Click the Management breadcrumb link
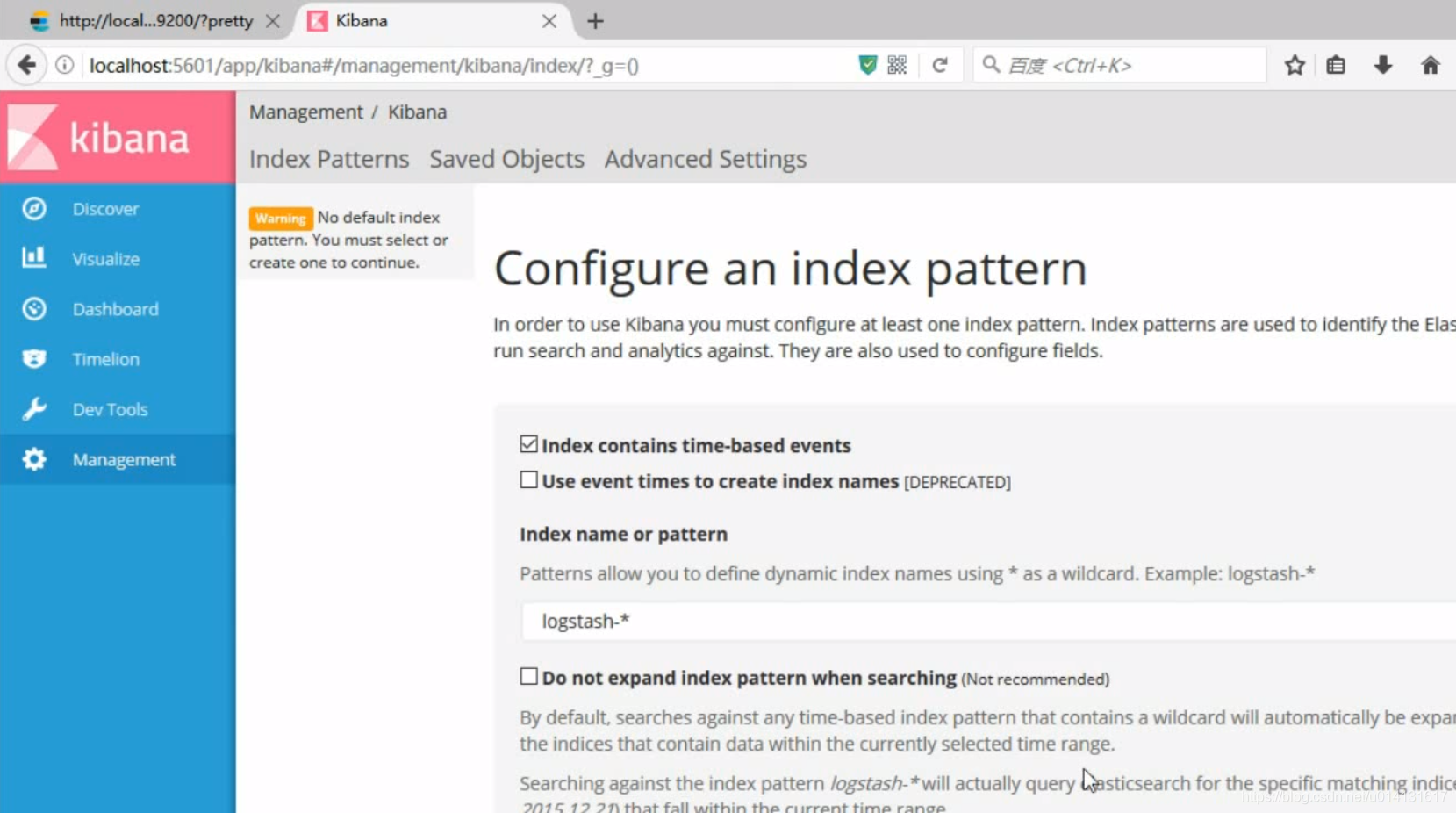The height and width of the screenshot is (813, 1456). point(305,112)
